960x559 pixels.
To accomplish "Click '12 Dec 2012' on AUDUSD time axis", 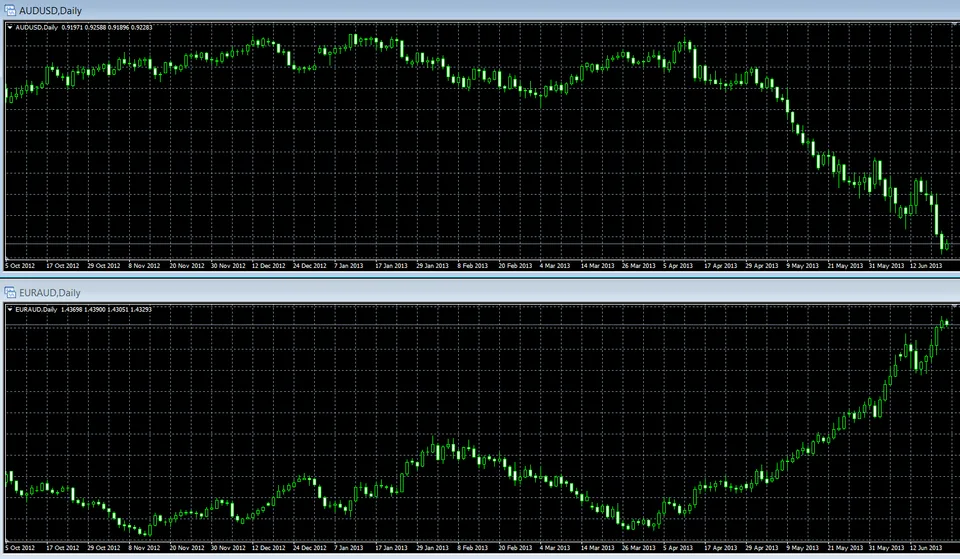I will click(x=269, y=266).
